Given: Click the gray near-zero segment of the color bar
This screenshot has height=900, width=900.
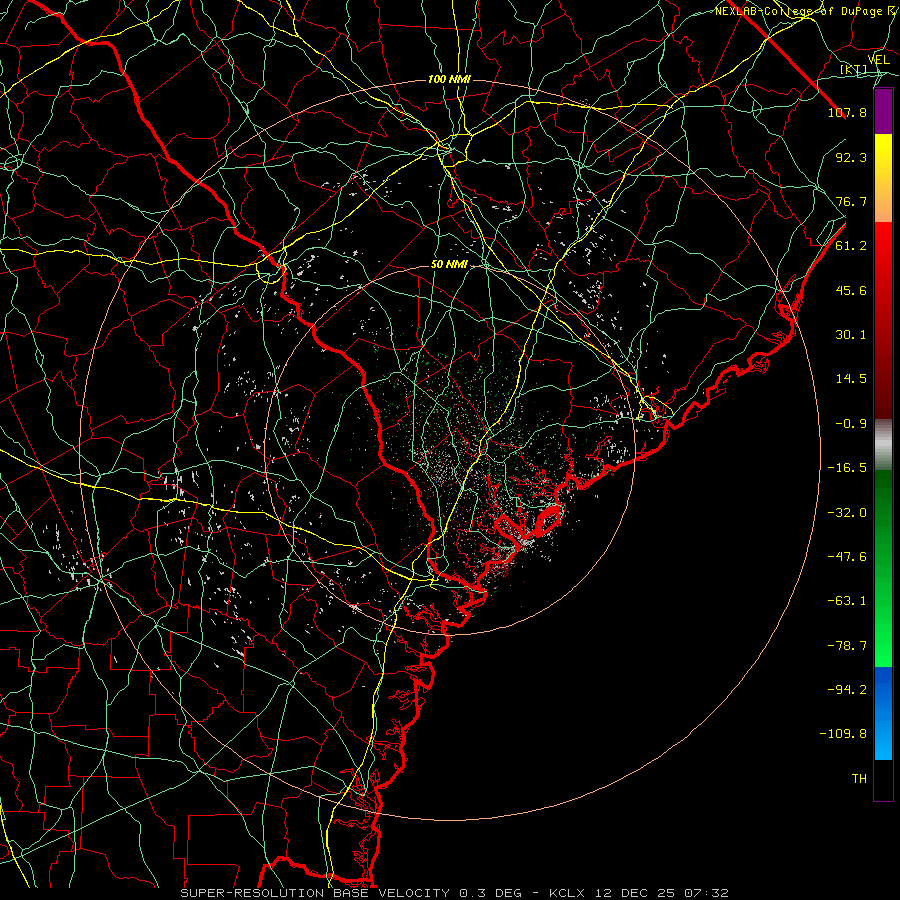Looking at the screenshot, I should point(883,445).
